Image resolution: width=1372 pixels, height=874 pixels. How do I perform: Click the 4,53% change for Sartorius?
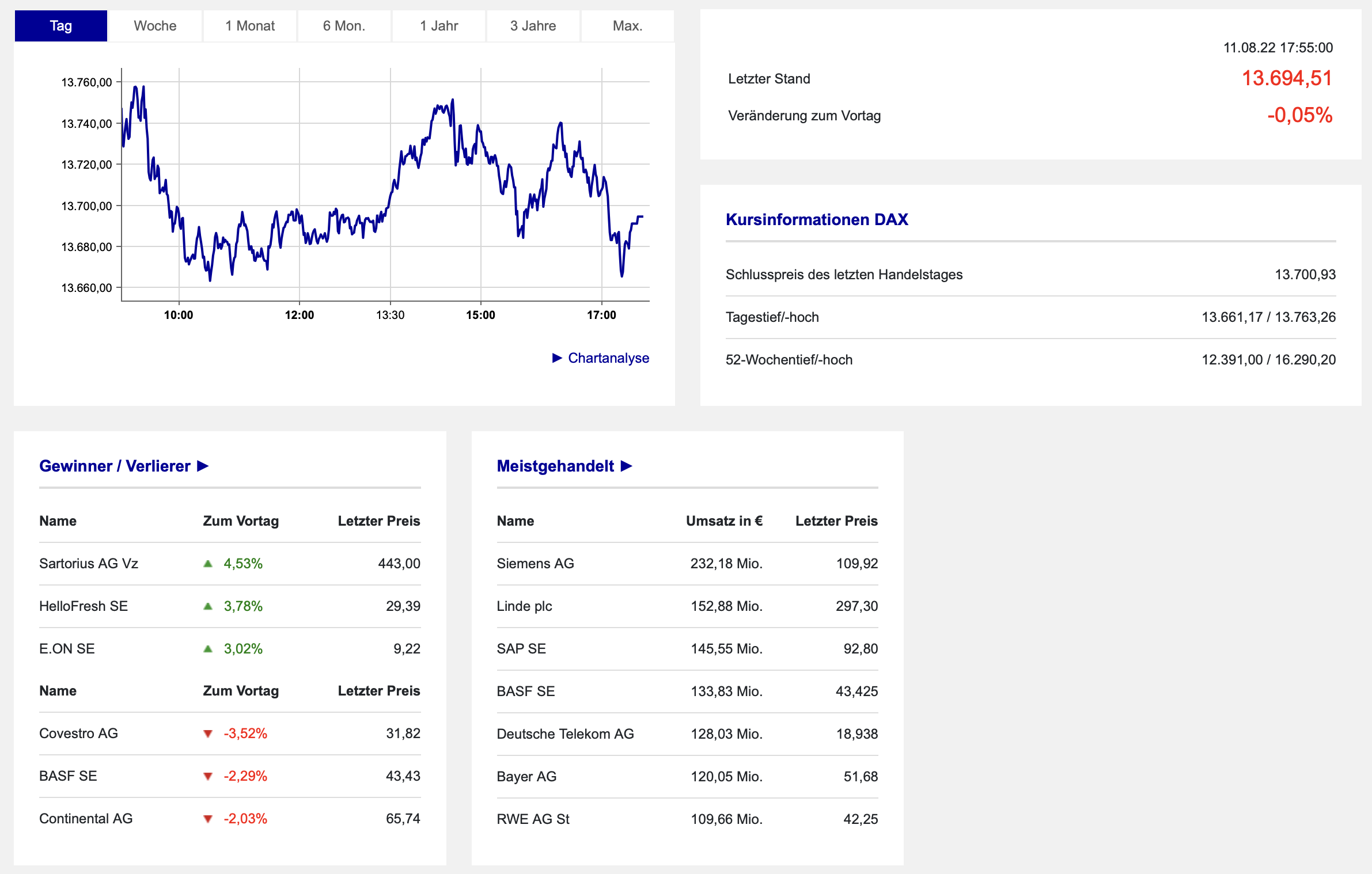tap(243, 564)
